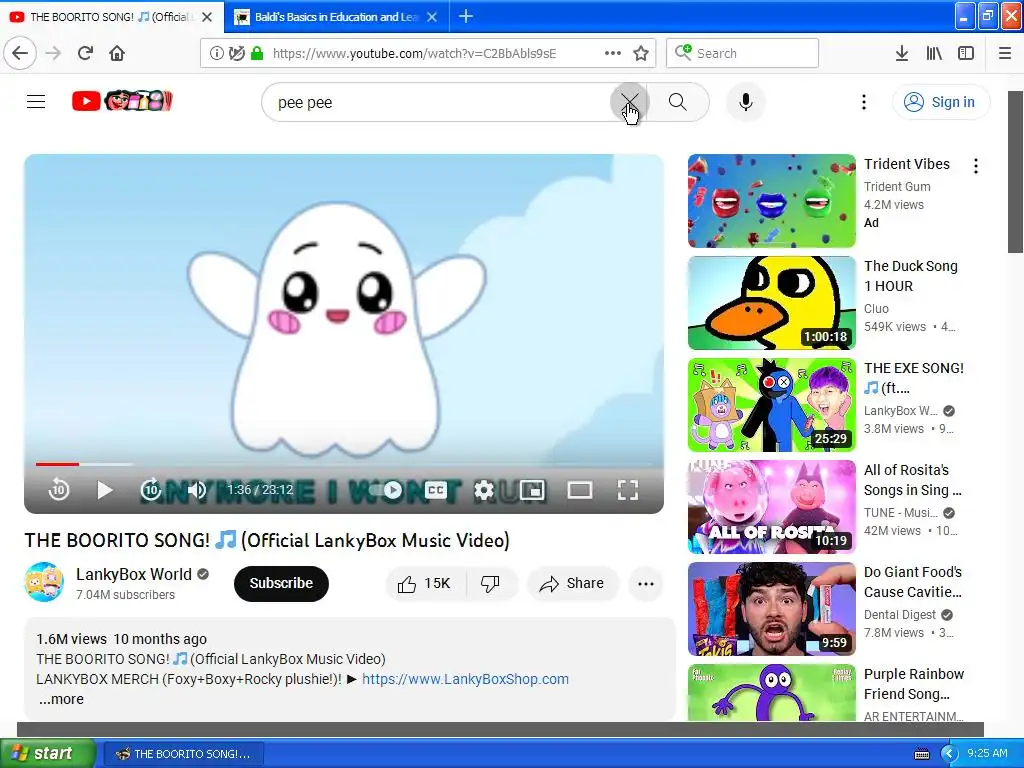The height and width of the screenshot is (768, 1024).
Task: Enable miniplayer mode
Action: (x=532, y=489)
